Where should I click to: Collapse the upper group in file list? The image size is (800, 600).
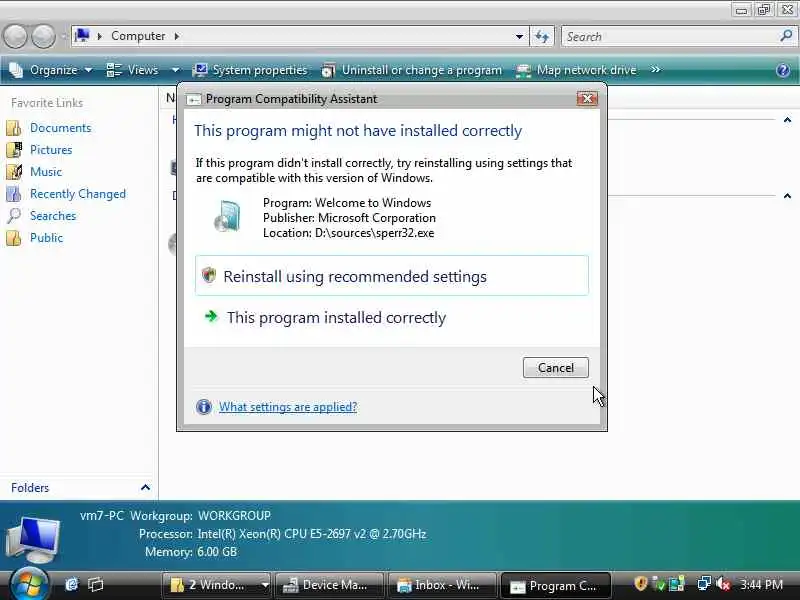[787, 120]
